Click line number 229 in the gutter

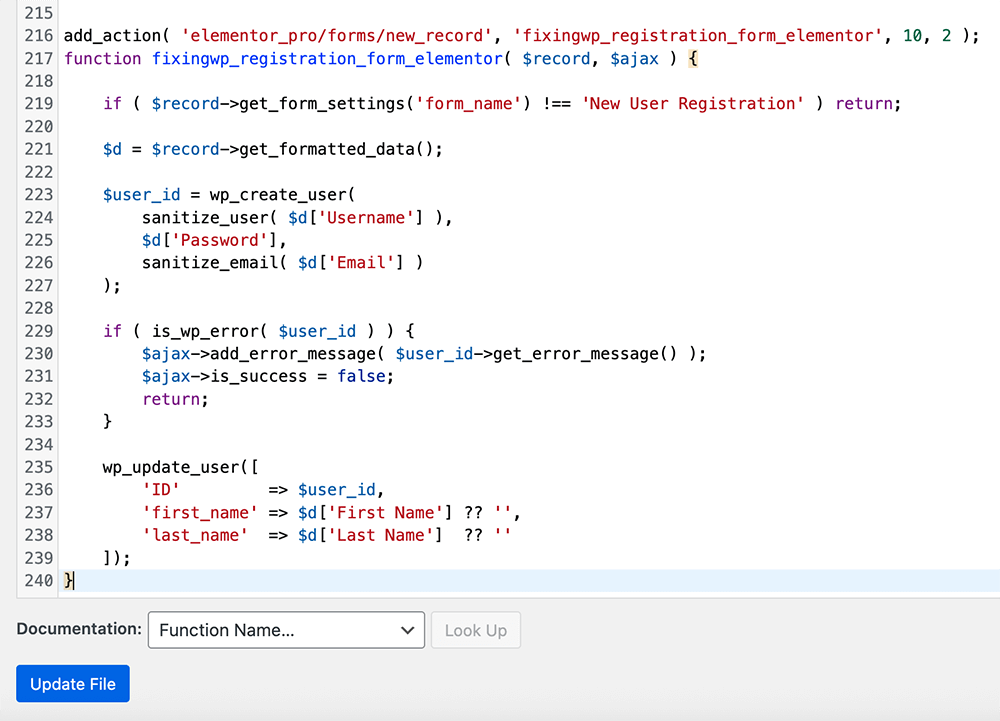coord(38,331)
